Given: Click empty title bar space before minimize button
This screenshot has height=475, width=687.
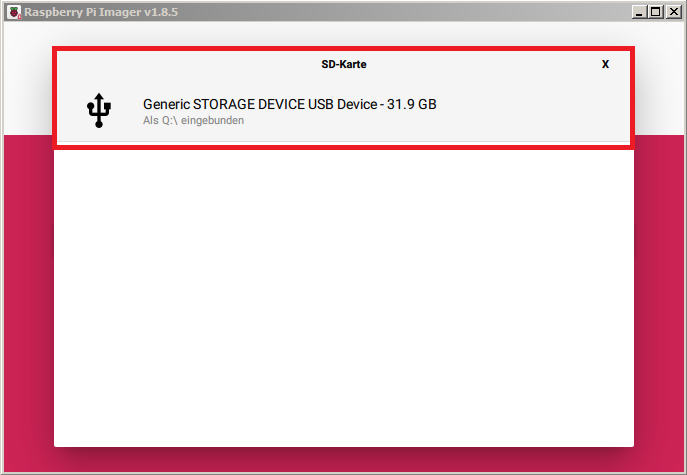Looking at the screenshot, I should click(400, 12).
